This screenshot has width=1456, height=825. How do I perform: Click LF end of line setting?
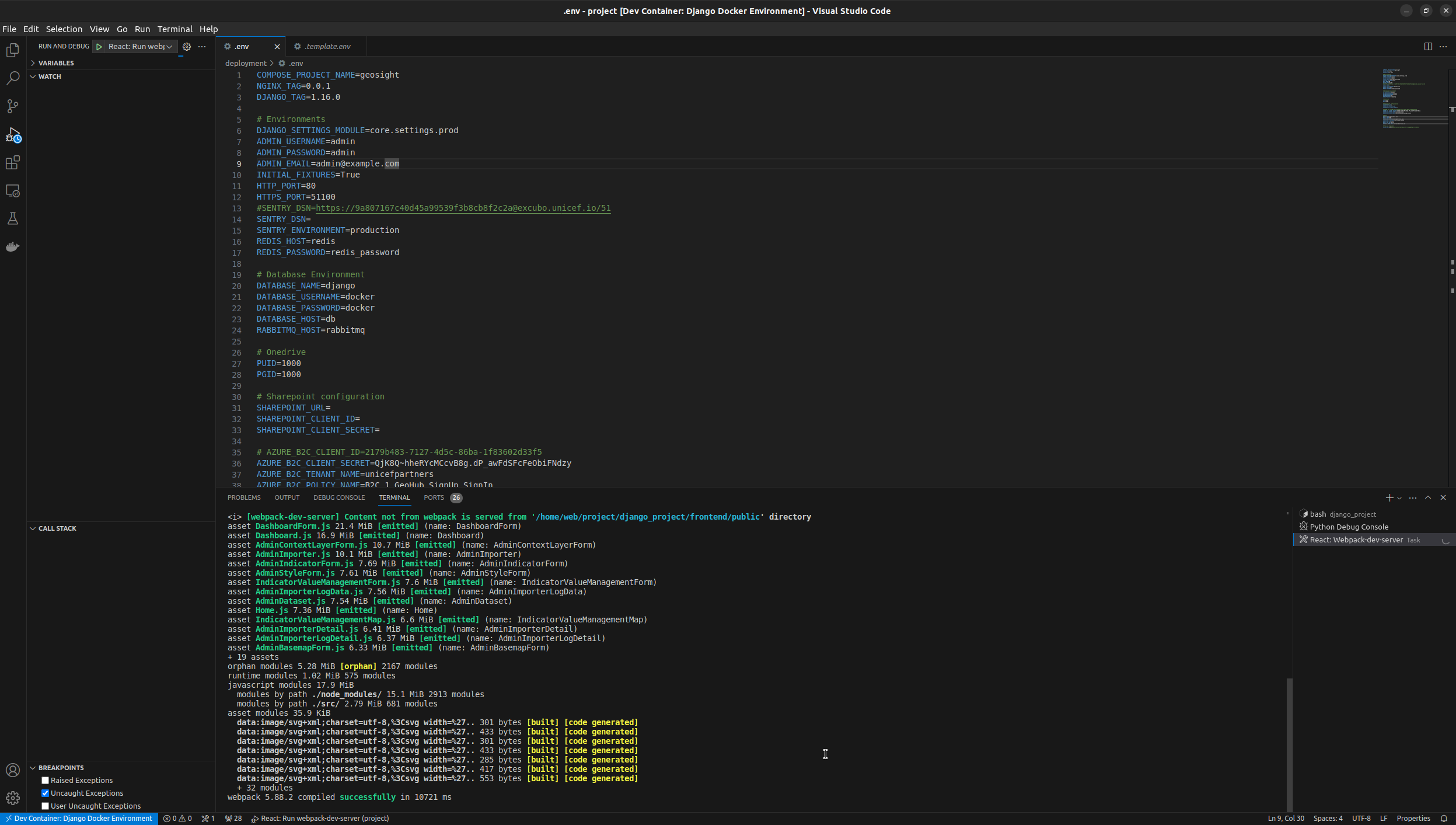[1383, 819]
